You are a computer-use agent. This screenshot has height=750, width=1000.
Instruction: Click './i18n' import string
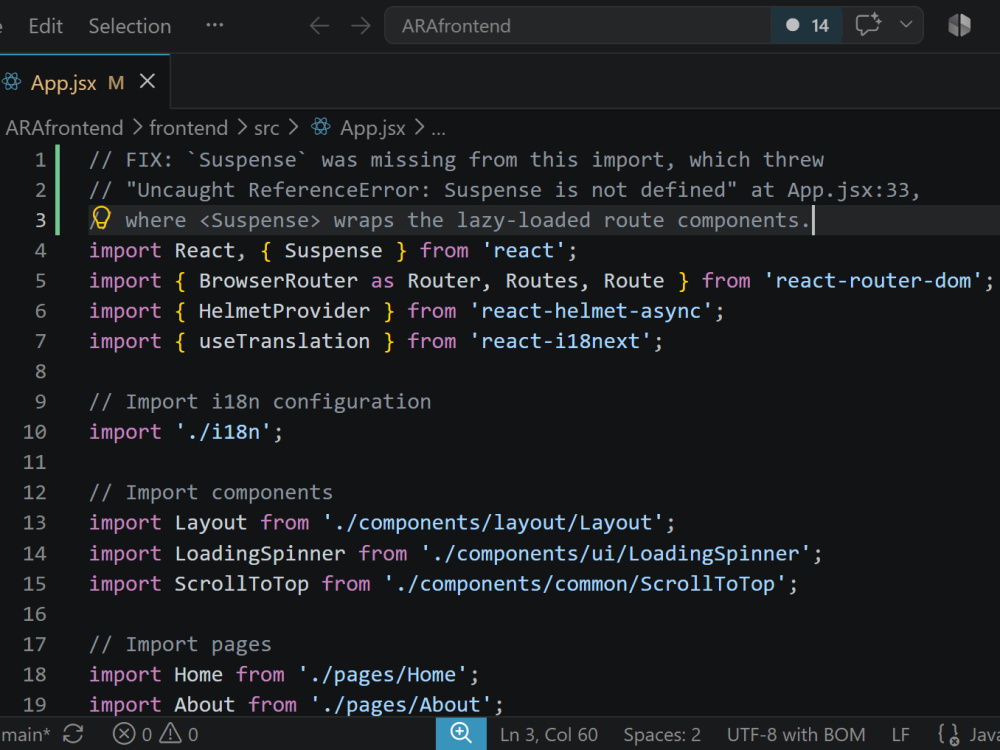tap(223, 432)
